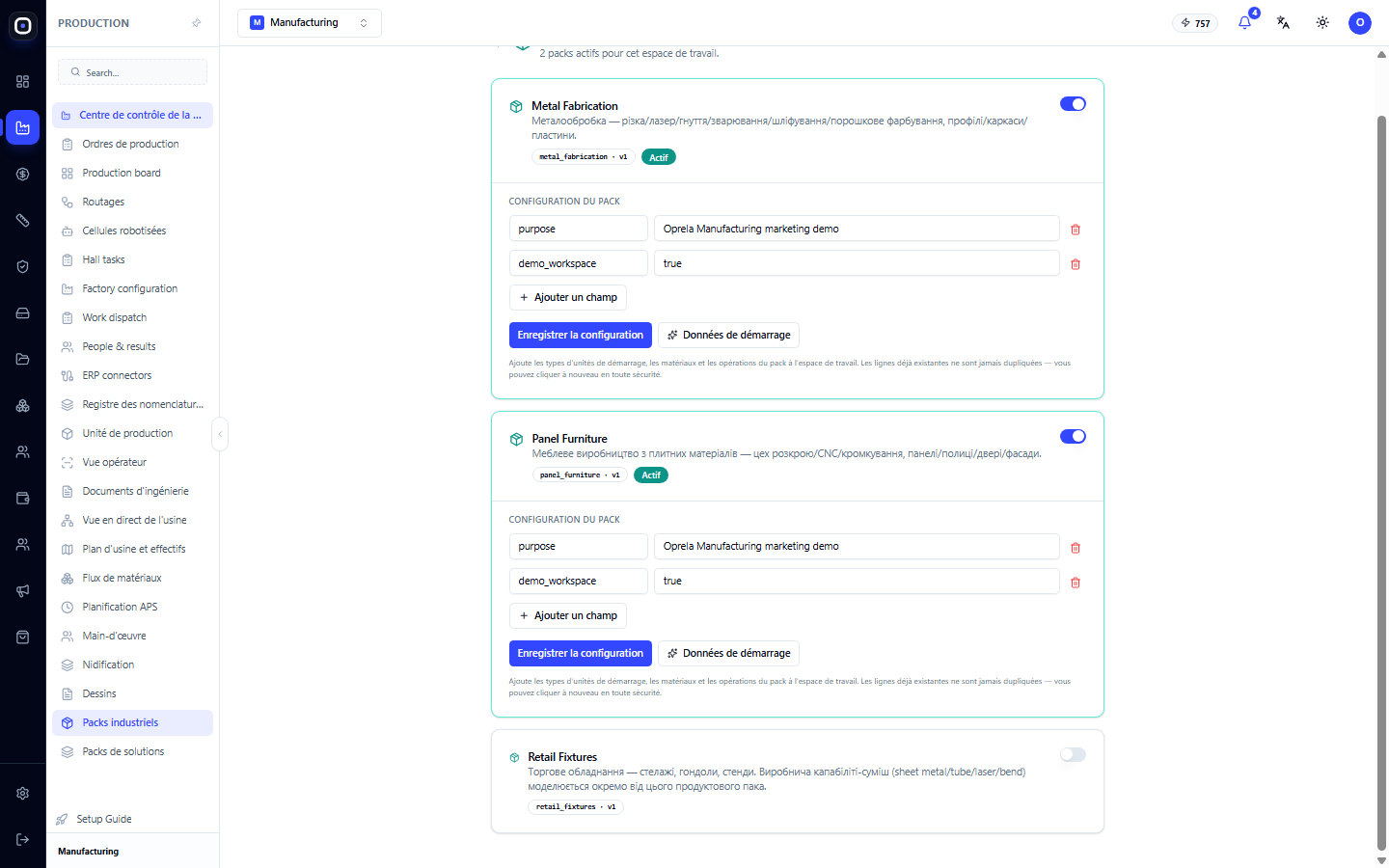Open the folder icon in left rail

pos(23,359)
